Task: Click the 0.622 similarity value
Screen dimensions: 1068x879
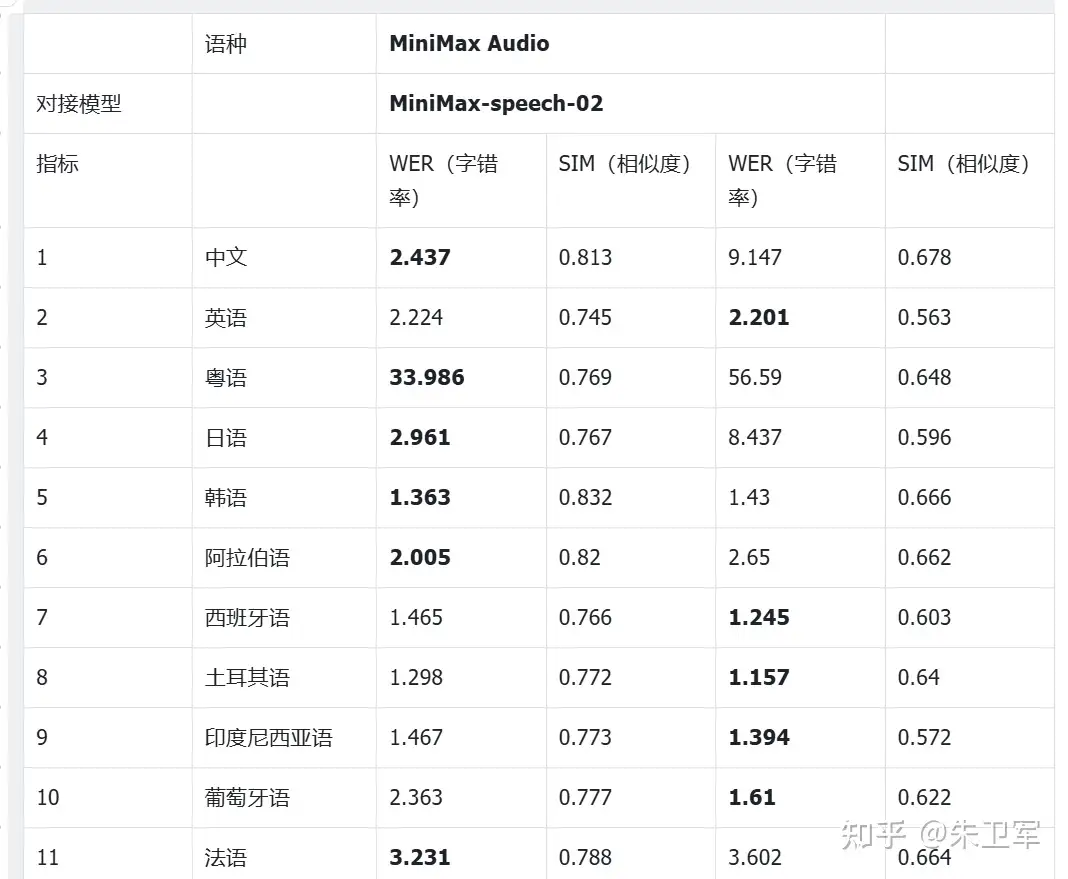Action: 924,797
